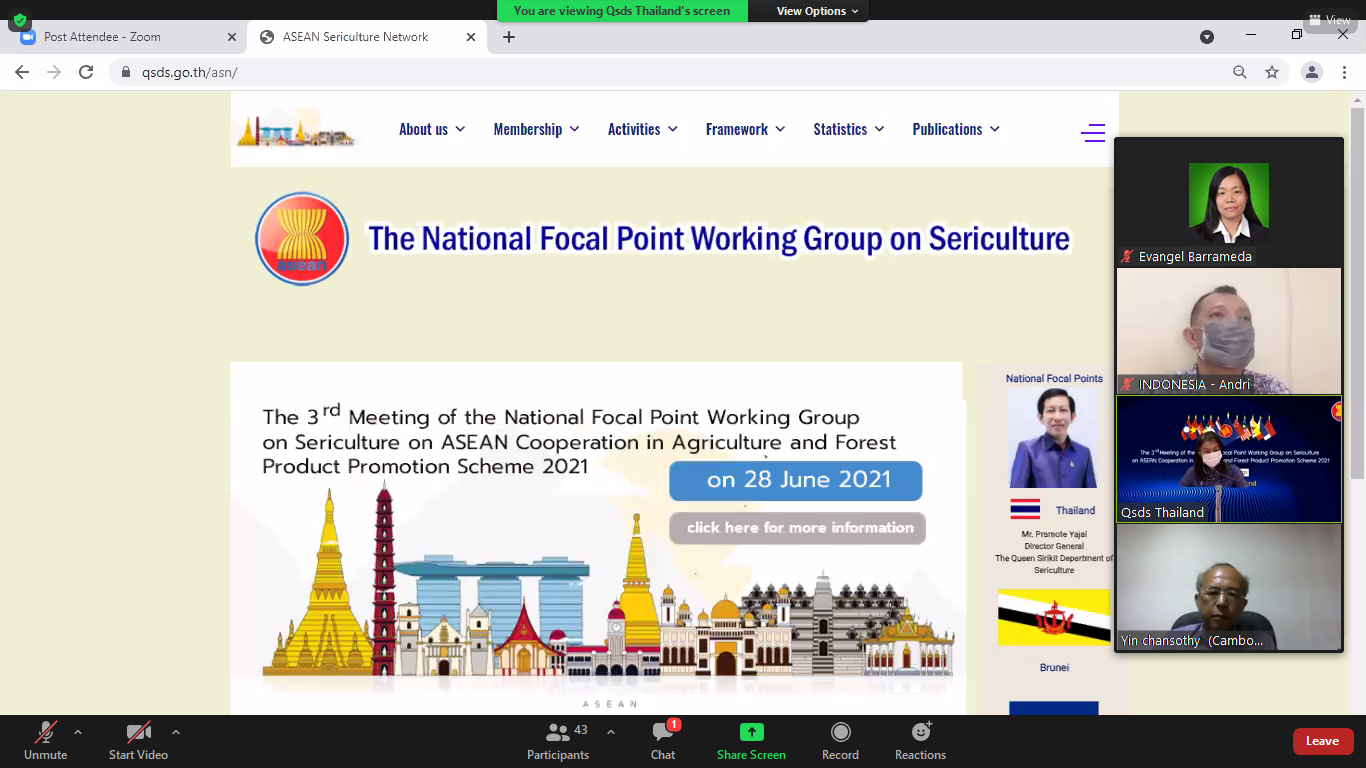Image resolution: width=1366 pixels, height=768 pixels.
Task: Reload the page in the browser
Action: (x=86, y=72)
